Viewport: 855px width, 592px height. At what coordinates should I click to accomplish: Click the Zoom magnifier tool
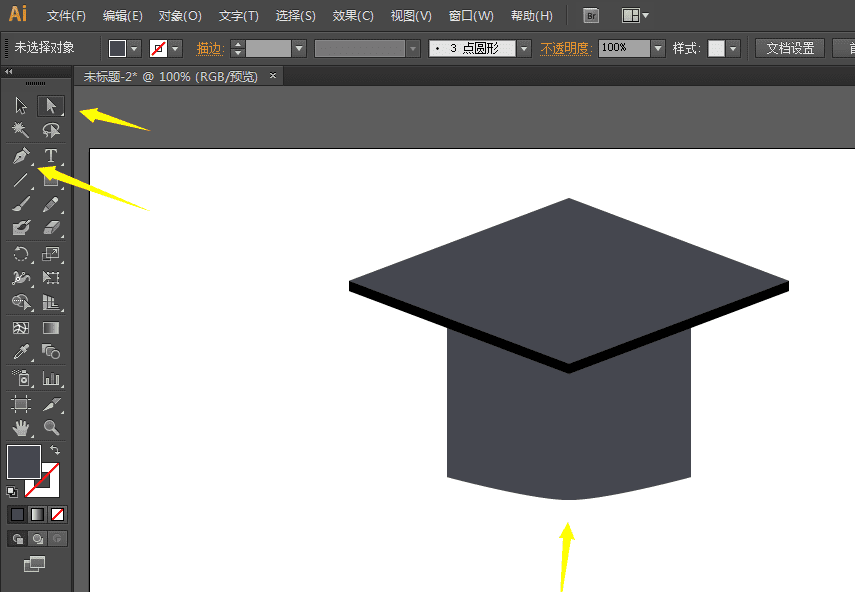click(51, 428)
